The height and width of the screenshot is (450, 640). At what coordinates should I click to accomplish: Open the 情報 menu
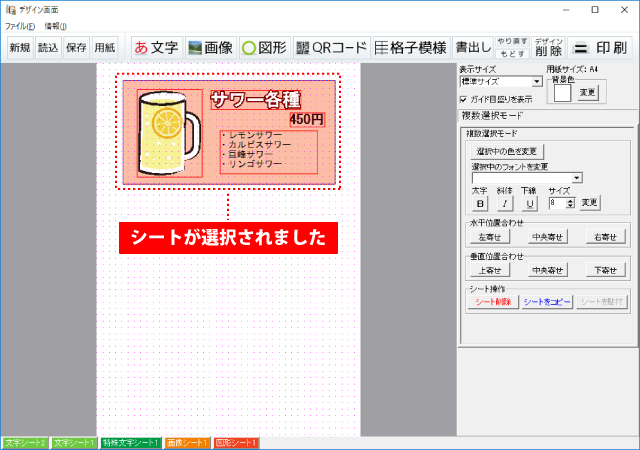(x=55, y=26)
